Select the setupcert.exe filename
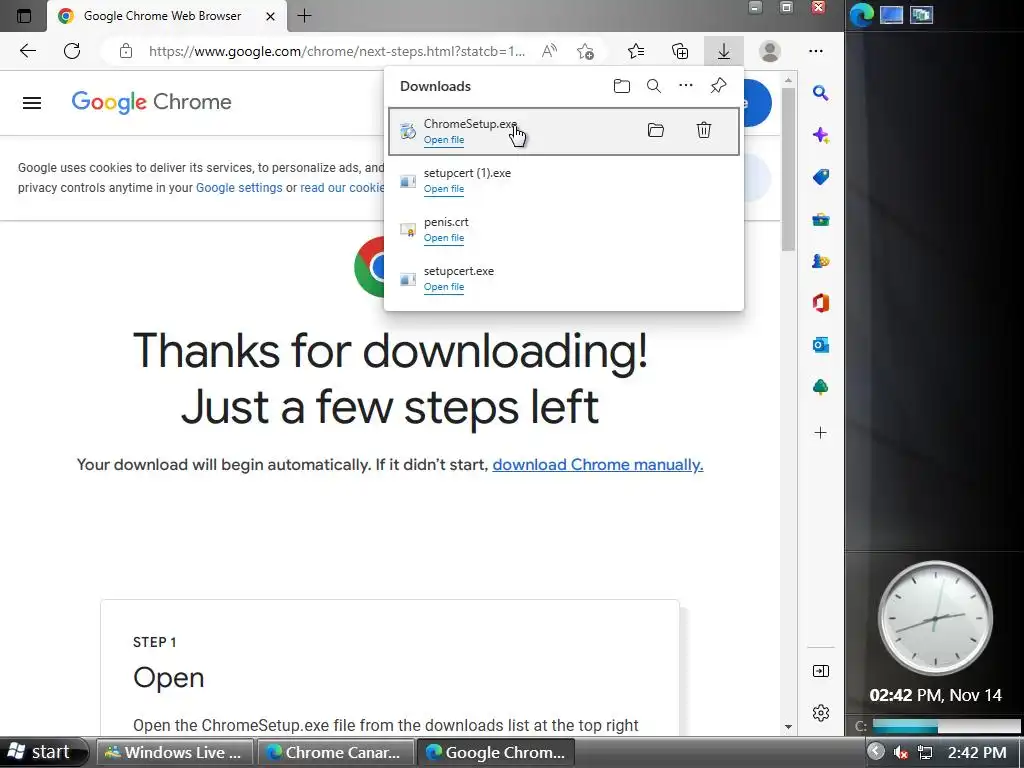The image size is (1024, 768). (458, 271)
